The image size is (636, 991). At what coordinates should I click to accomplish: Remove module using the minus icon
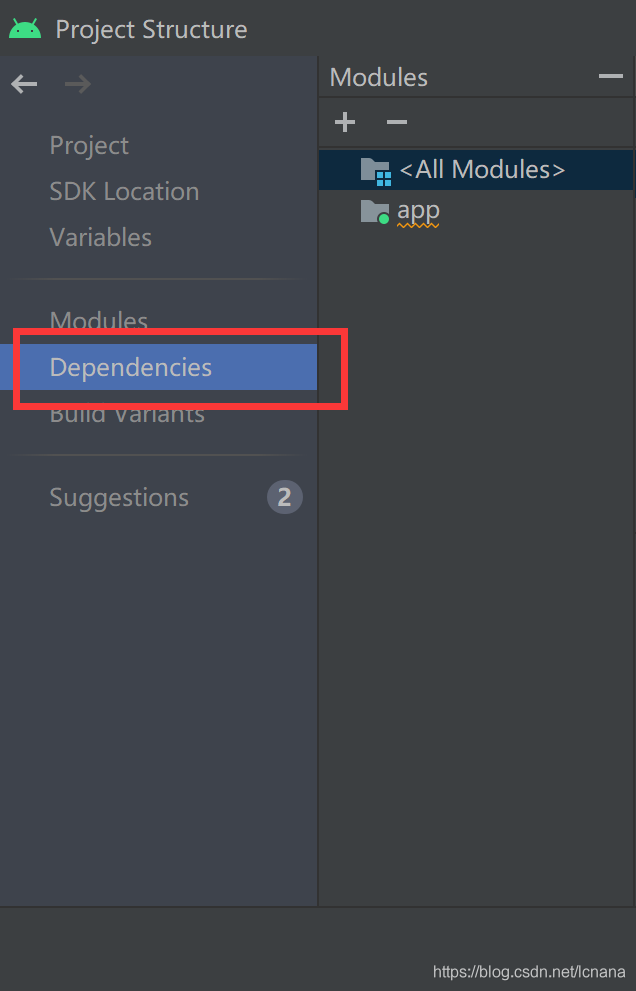[396, 121]
